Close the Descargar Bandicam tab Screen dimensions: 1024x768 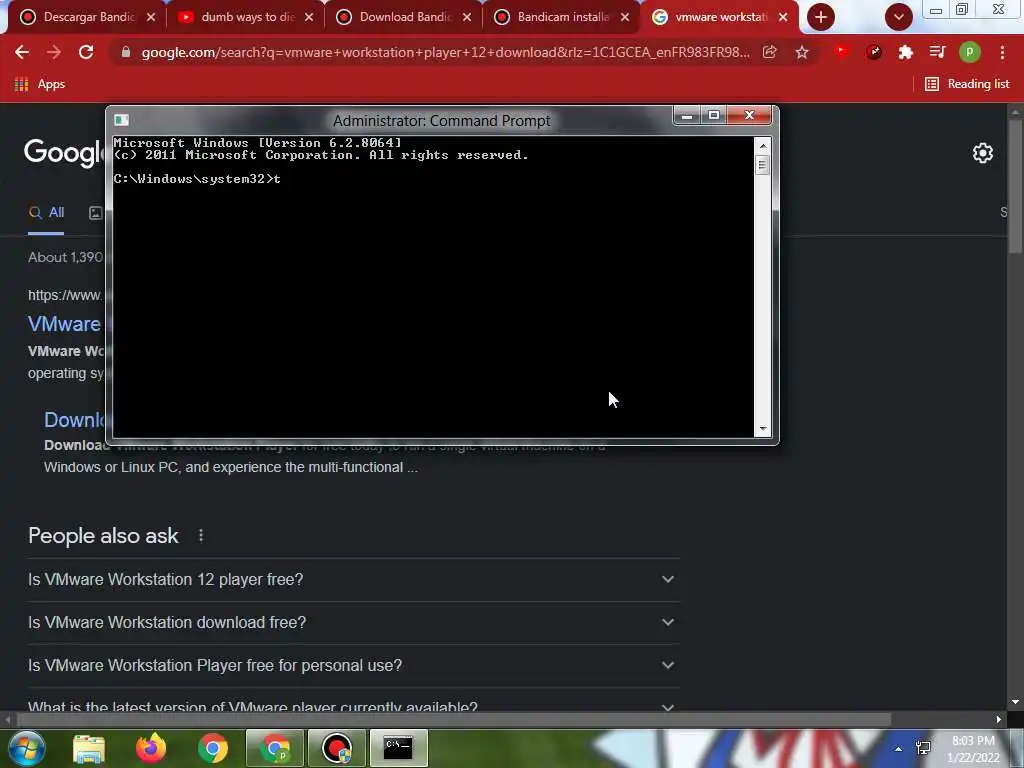pos(151,17)
